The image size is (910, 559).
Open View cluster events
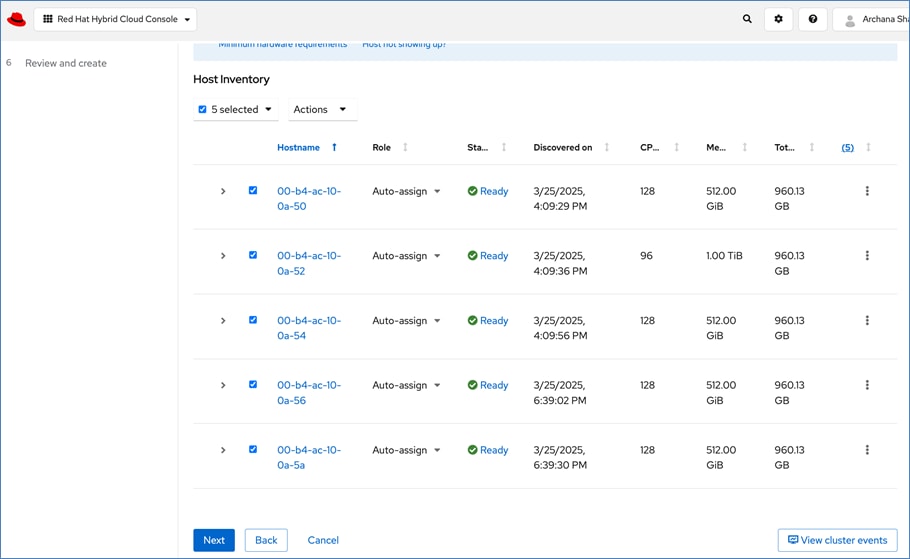coord(837,540)
